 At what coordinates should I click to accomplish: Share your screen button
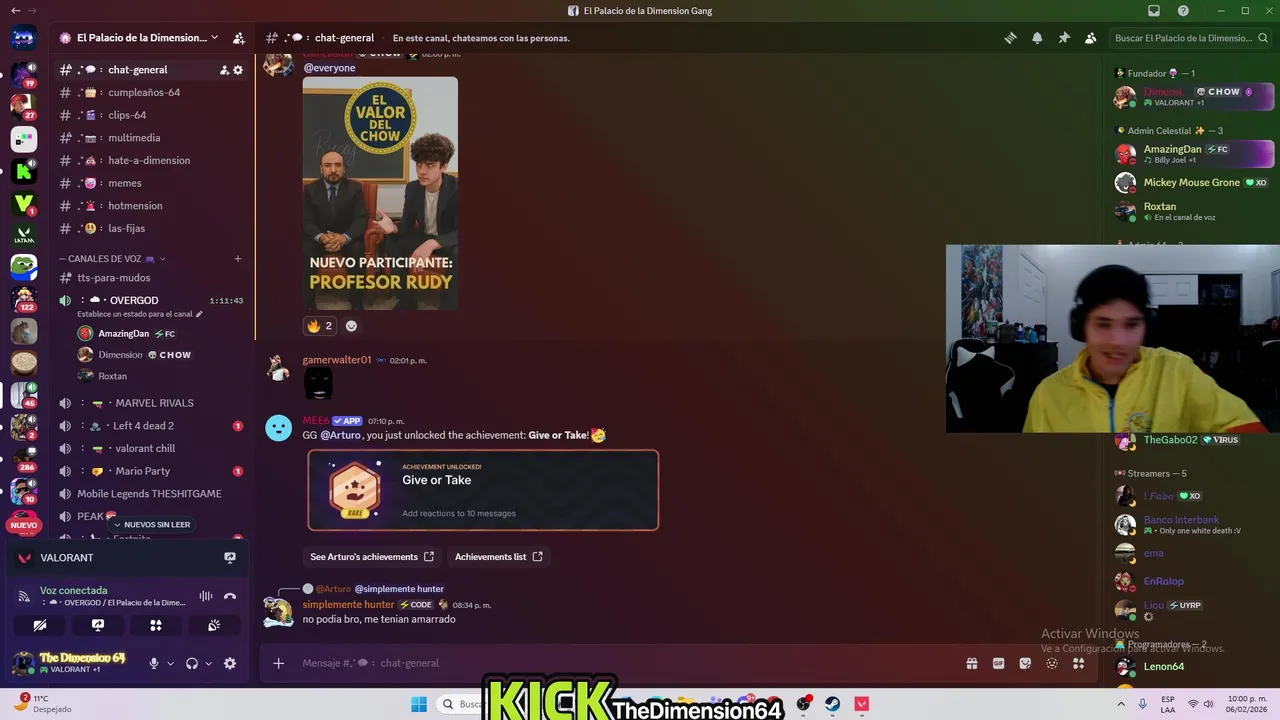pyautogui.click(x=98, y=625)
